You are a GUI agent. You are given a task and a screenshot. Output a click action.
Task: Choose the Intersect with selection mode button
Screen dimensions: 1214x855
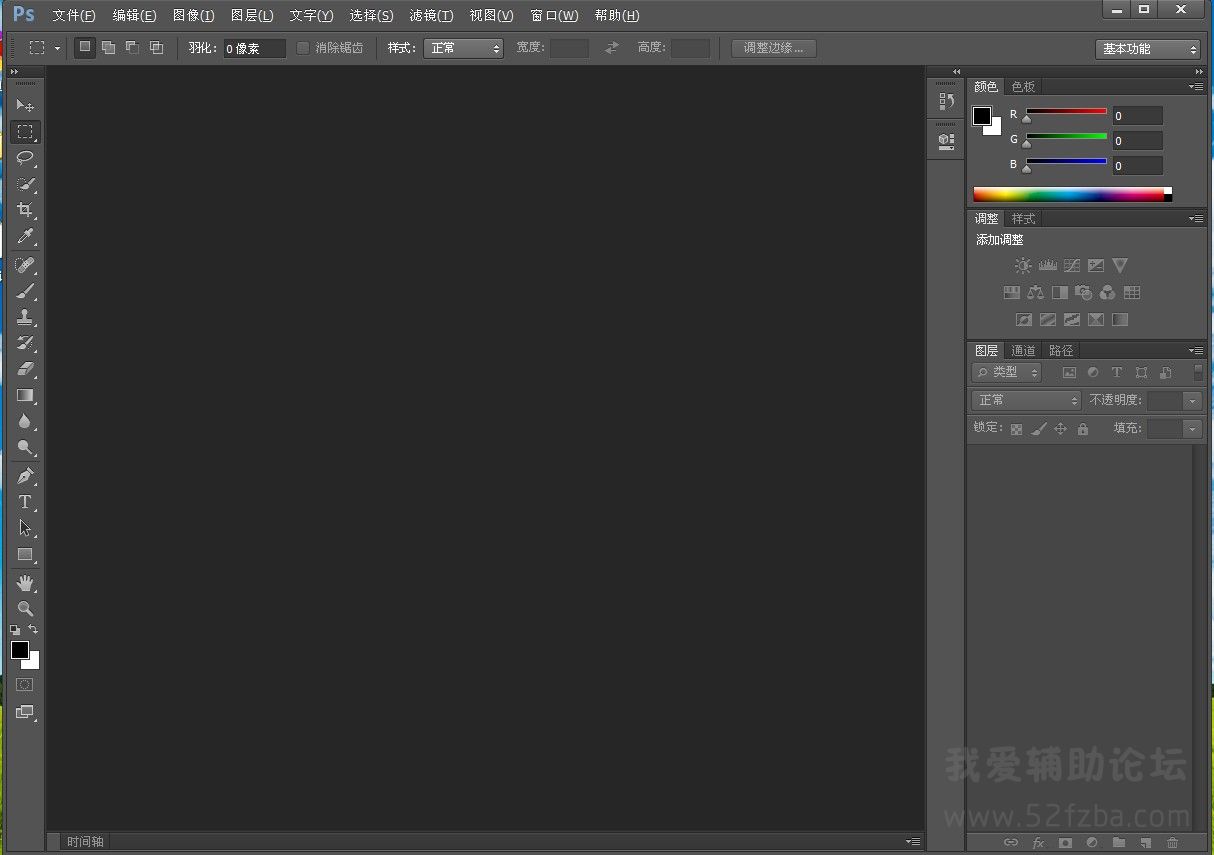tap(156, 47)
